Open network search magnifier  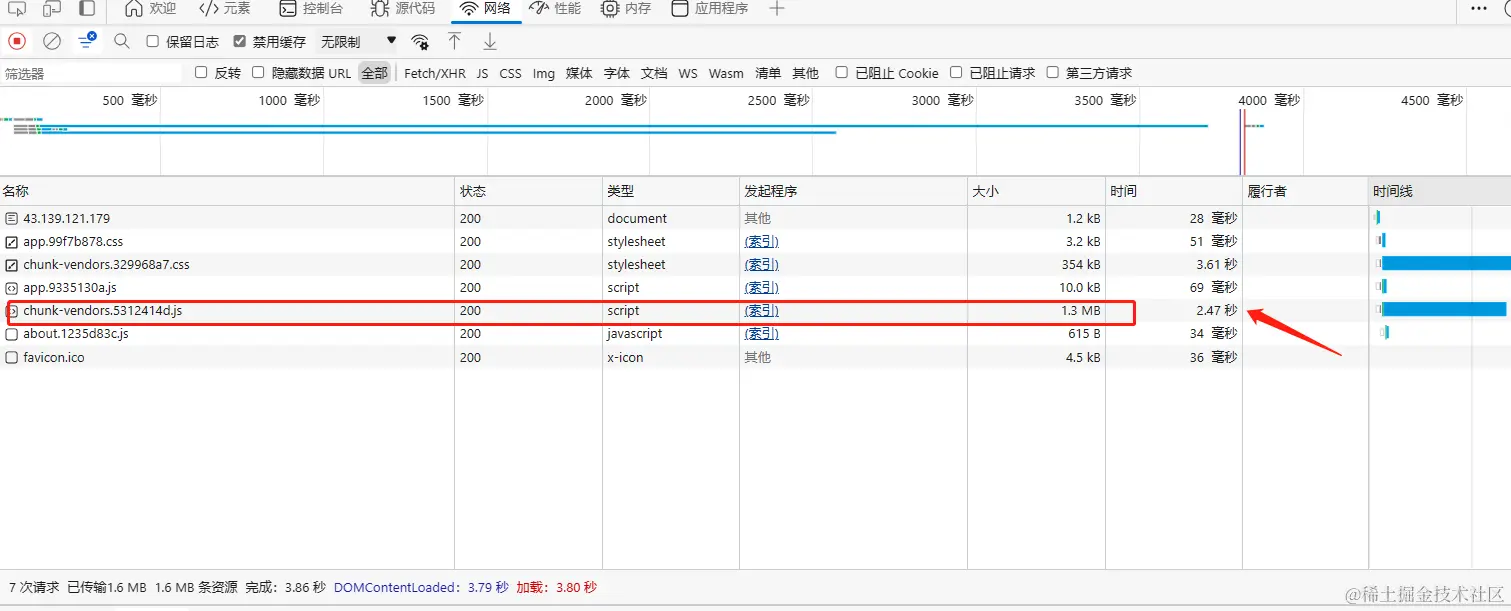(x=122, y=41)
